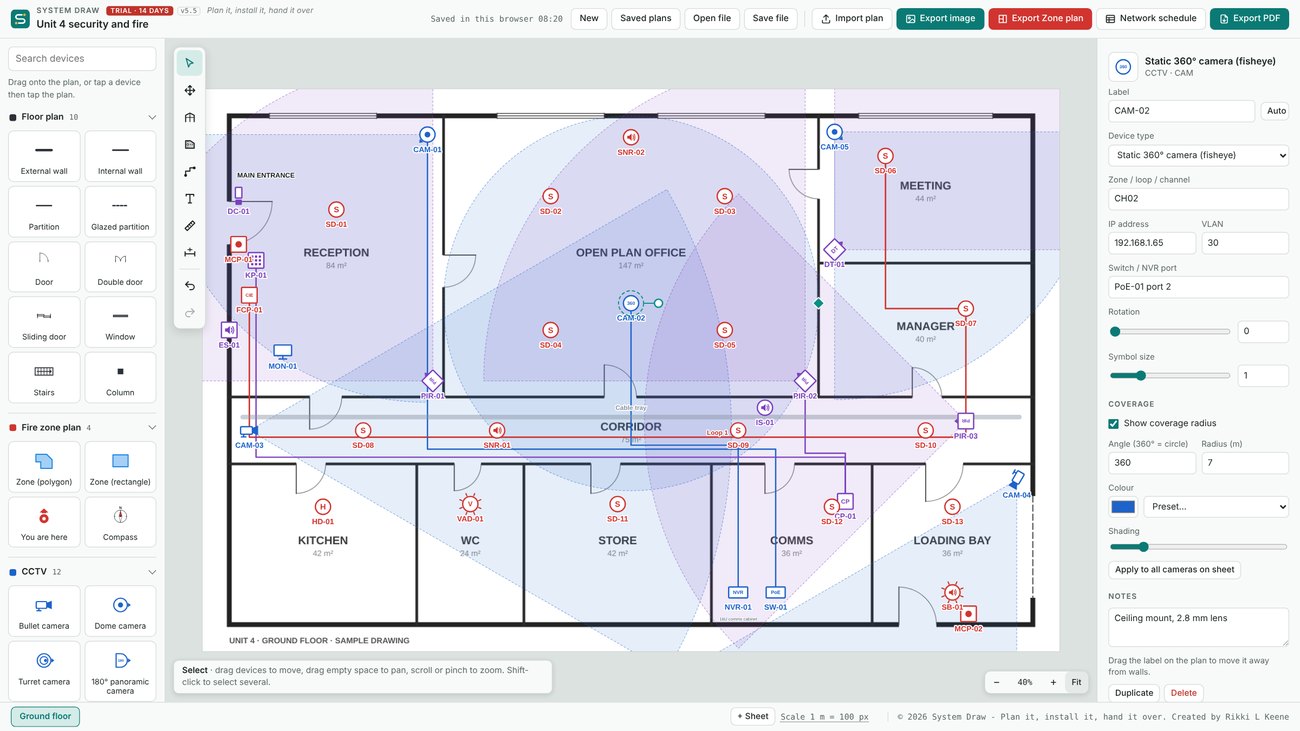Pick the Zone (rectangle) tile

pos(120,467)
